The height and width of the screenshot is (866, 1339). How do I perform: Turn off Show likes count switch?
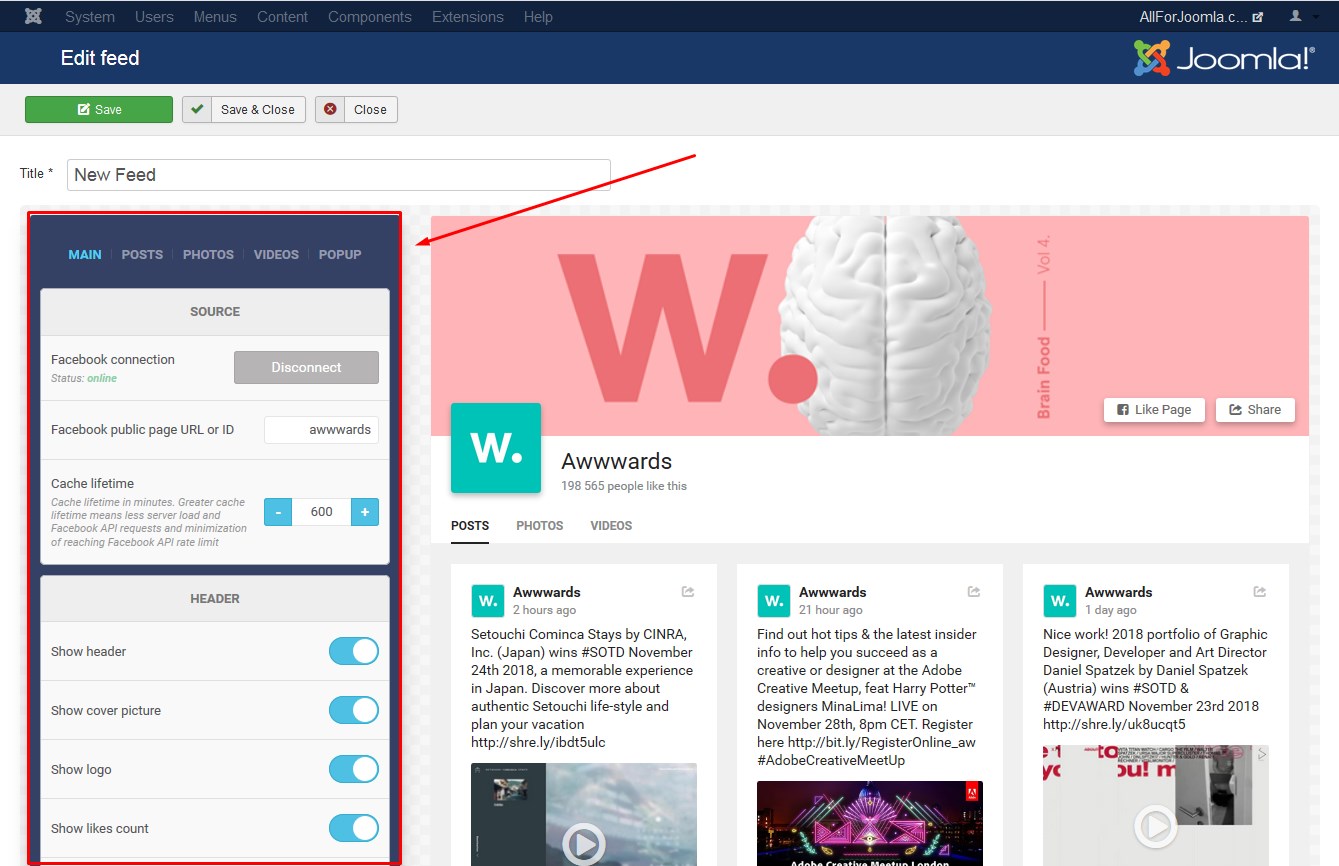pos(354,828)
